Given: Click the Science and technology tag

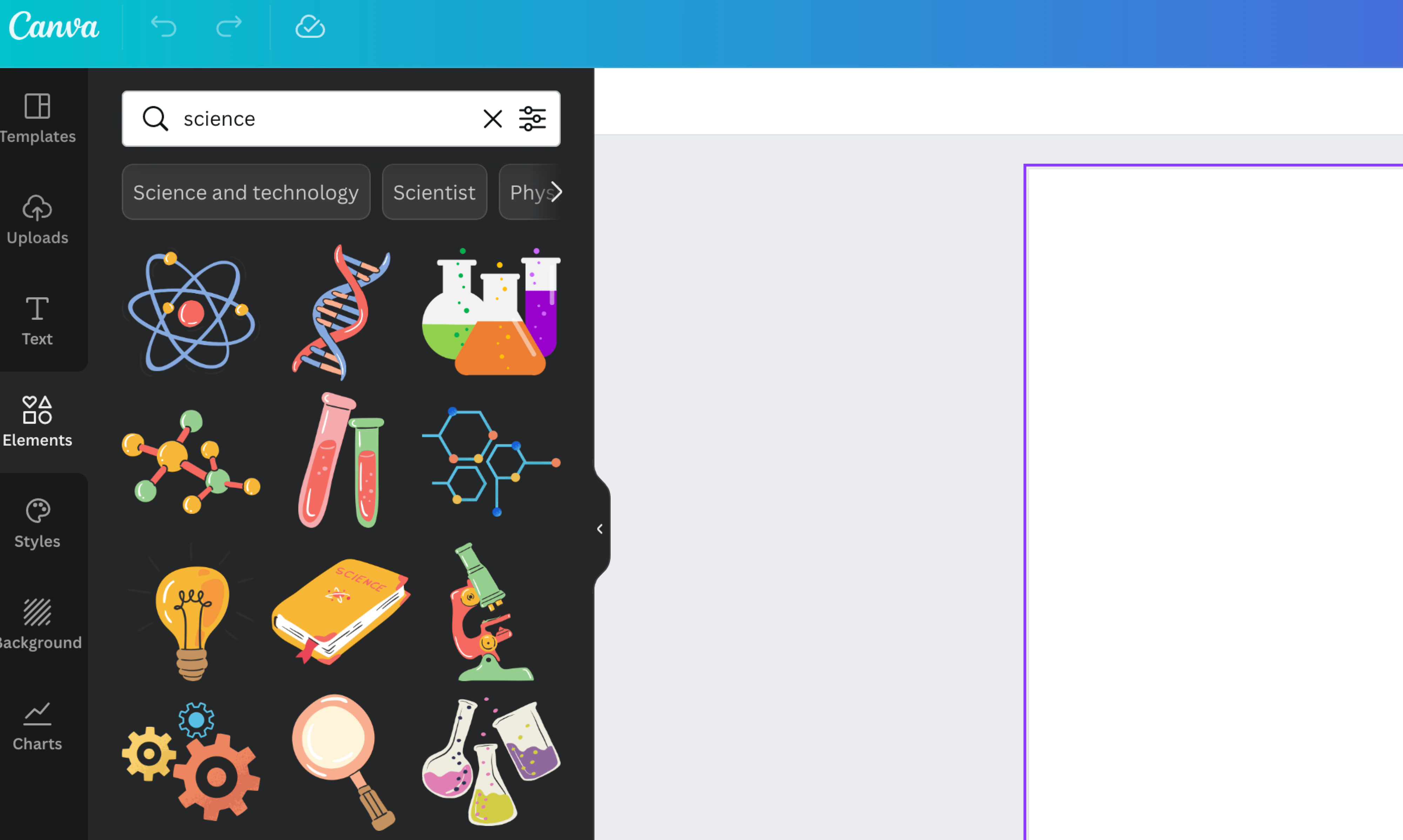Looking at the screenshot, I should pos(245,191).
